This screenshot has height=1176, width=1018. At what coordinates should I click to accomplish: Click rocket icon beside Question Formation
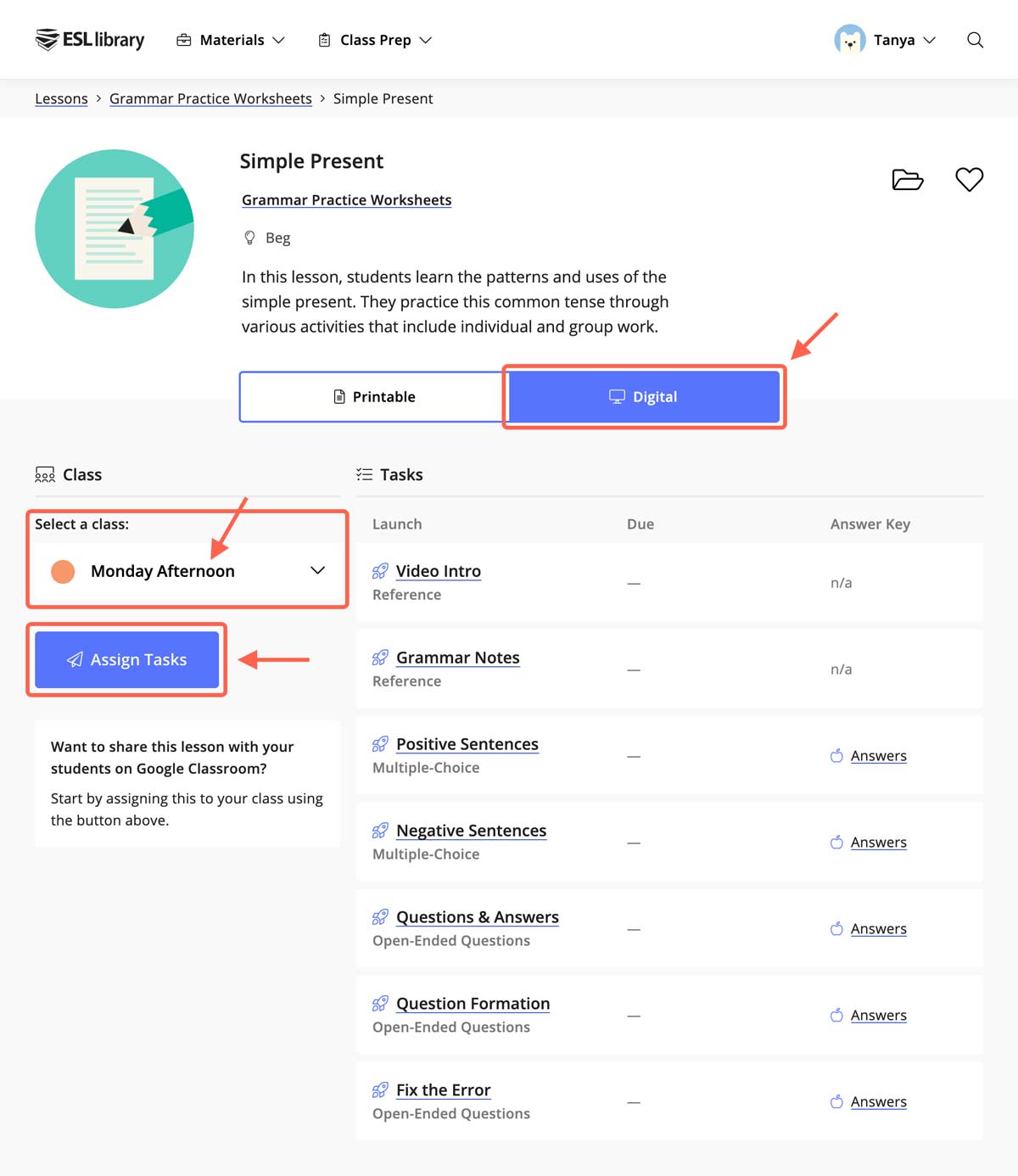(x=380, y=1005)
